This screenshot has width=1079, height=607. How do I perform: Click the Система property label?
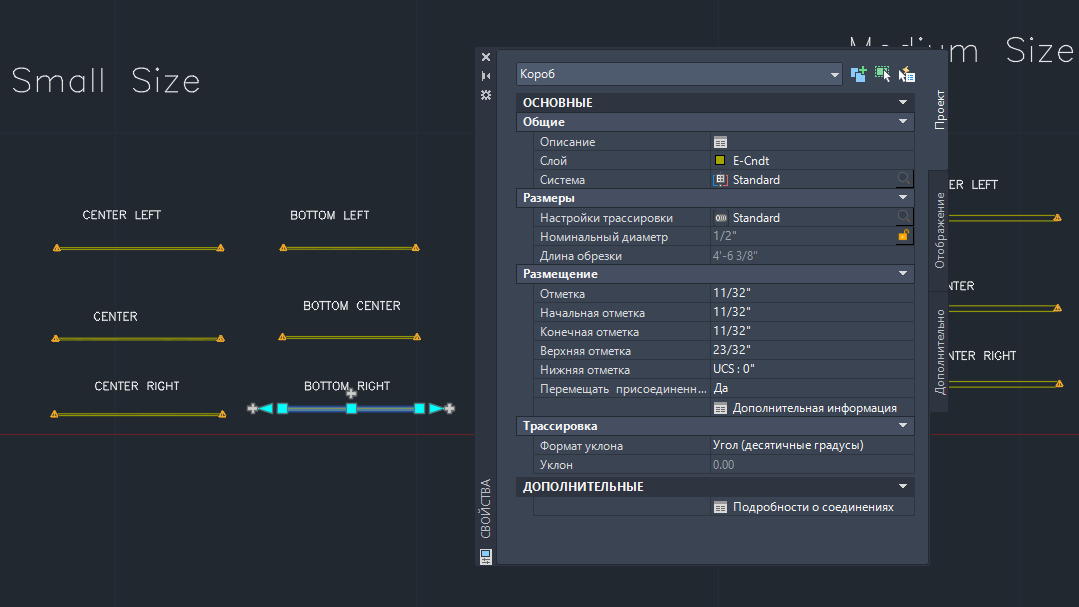tap(562, 180)
